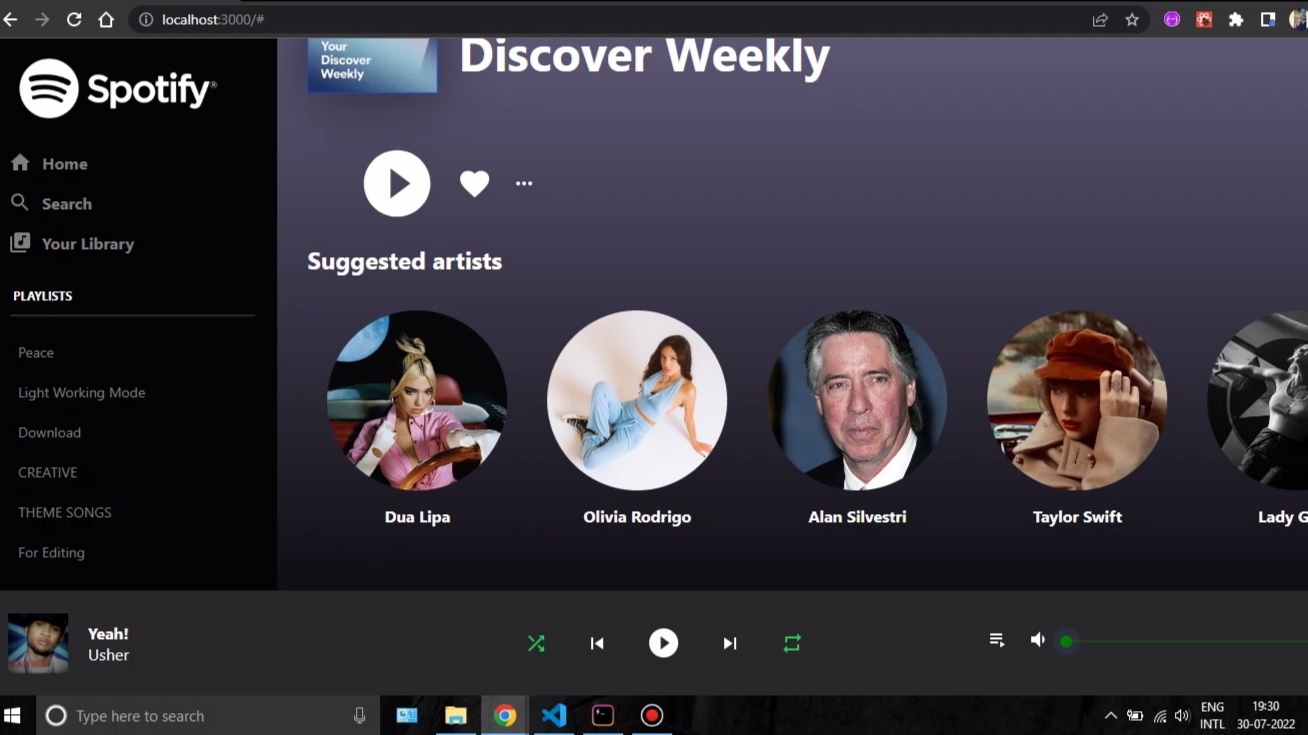Toggle repeat in the player bar
Viewport: 1308px width, 735px height.
[792, 644]
